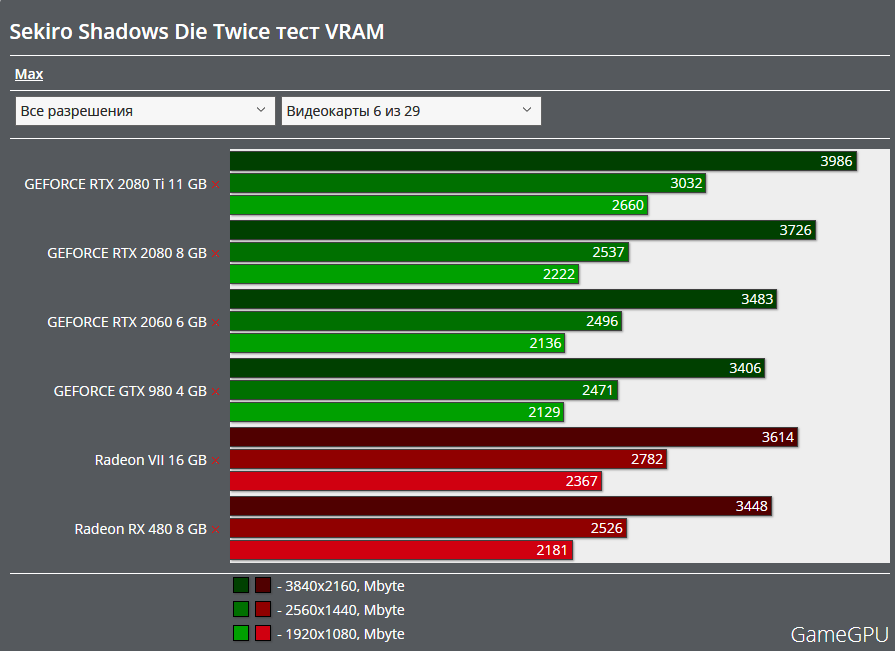Click red X beside GEFORCE RTX 2080 8 GB

(x=215, y=254)
